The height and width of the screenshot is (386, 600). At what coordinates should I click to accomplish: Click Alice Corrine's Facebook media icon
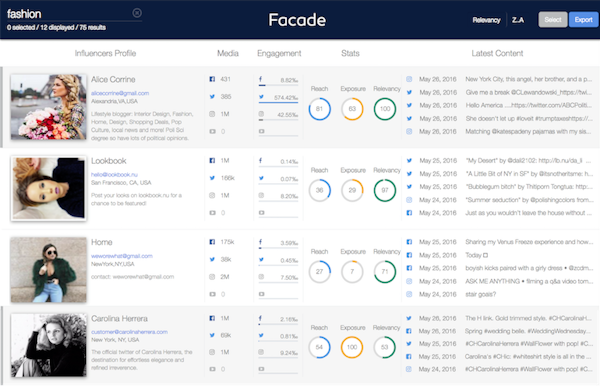pos(212,79)
